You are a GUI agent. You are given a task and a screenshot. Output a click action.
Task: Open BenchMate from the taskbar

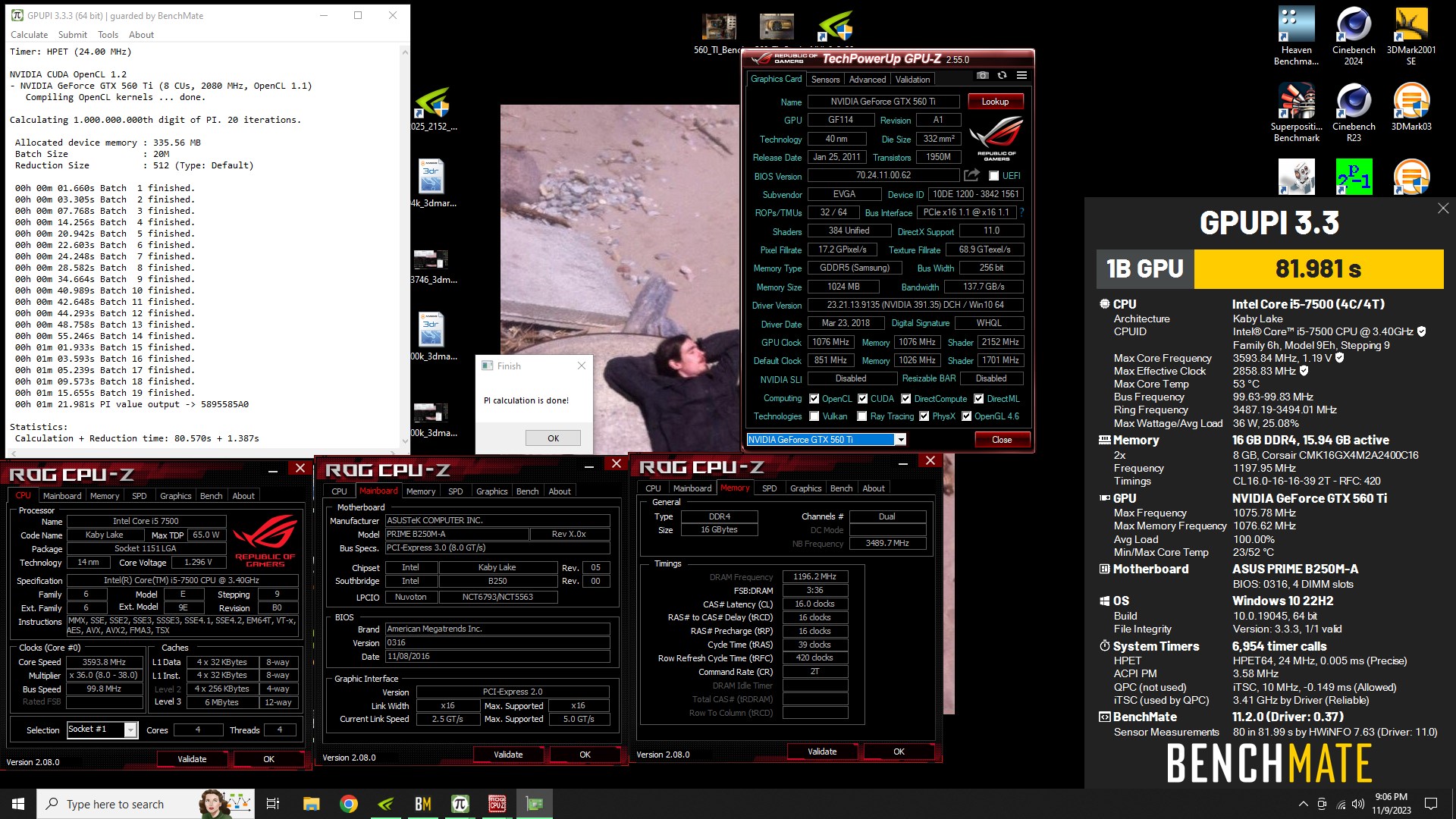tap(423, 804)
